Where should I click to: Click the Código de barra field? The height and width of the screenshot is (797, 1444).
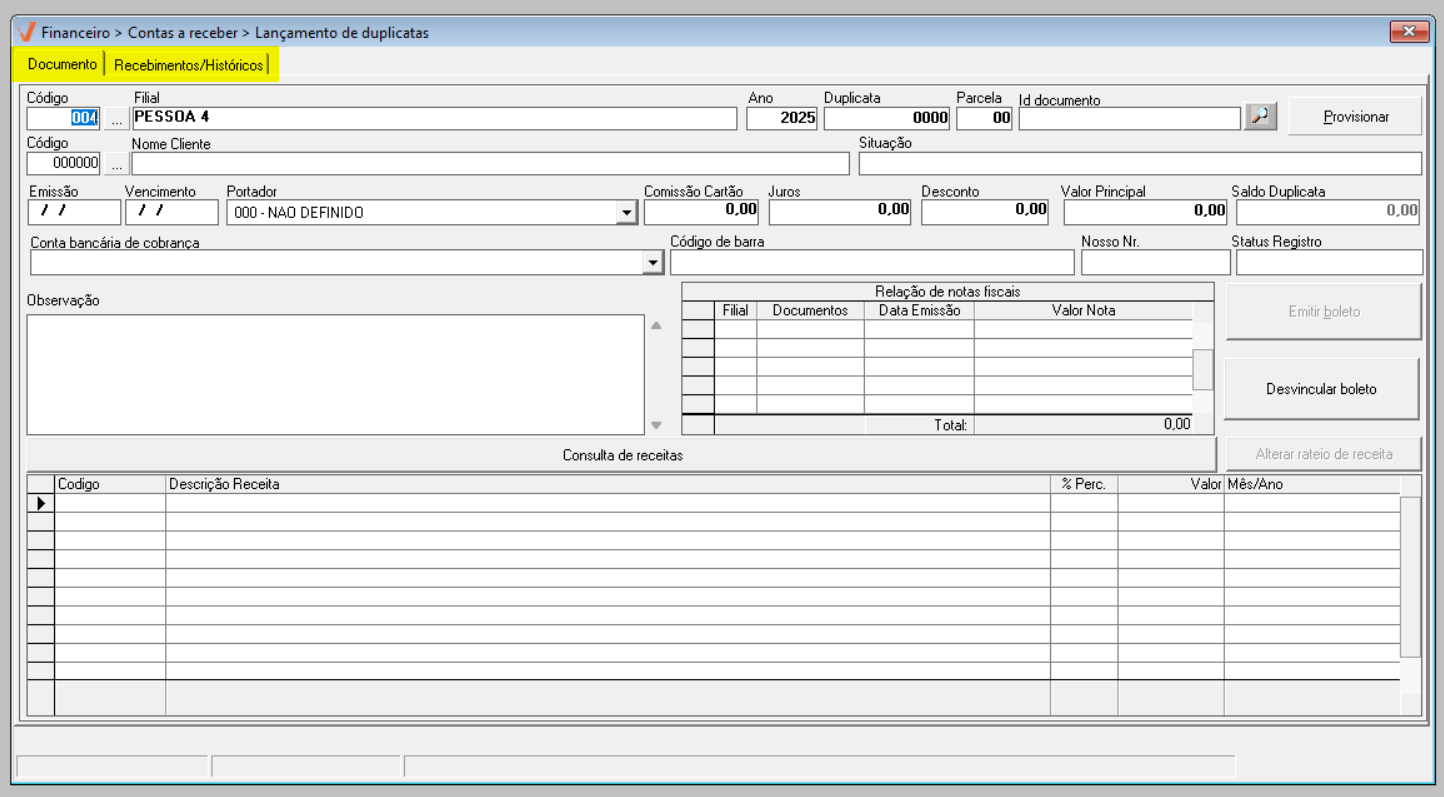[x=871, y=262]
